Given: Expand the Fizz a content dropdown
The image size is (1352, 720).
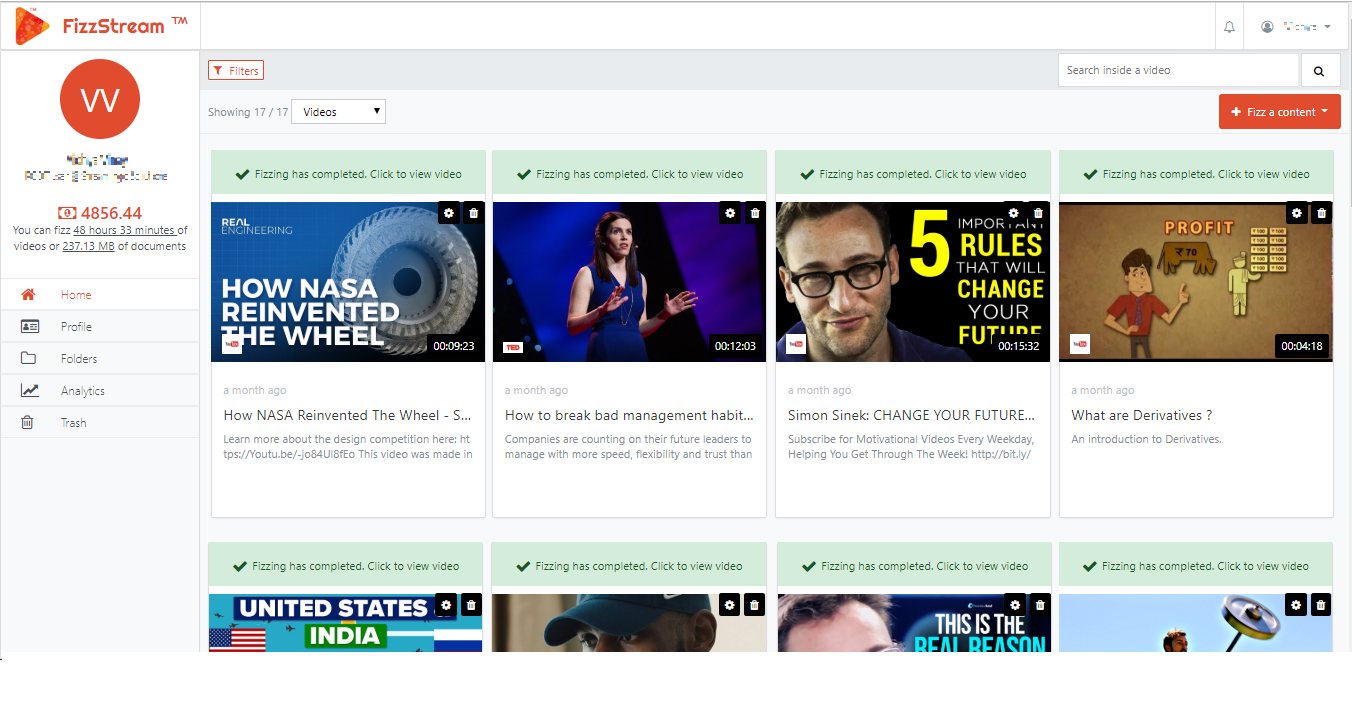Looking at the screenshot, I should [1279, 112].
